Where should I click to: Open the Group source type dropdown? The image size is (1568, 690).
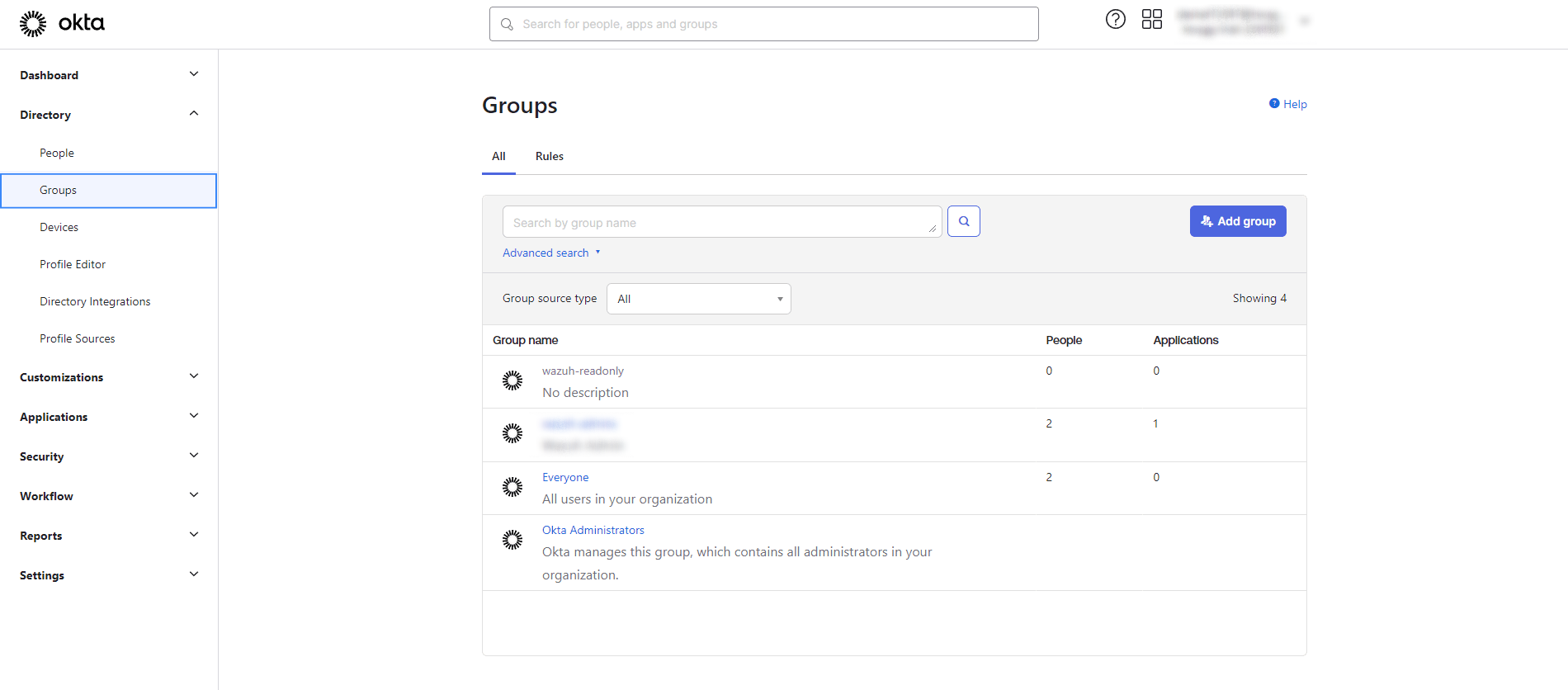point(698,299)
